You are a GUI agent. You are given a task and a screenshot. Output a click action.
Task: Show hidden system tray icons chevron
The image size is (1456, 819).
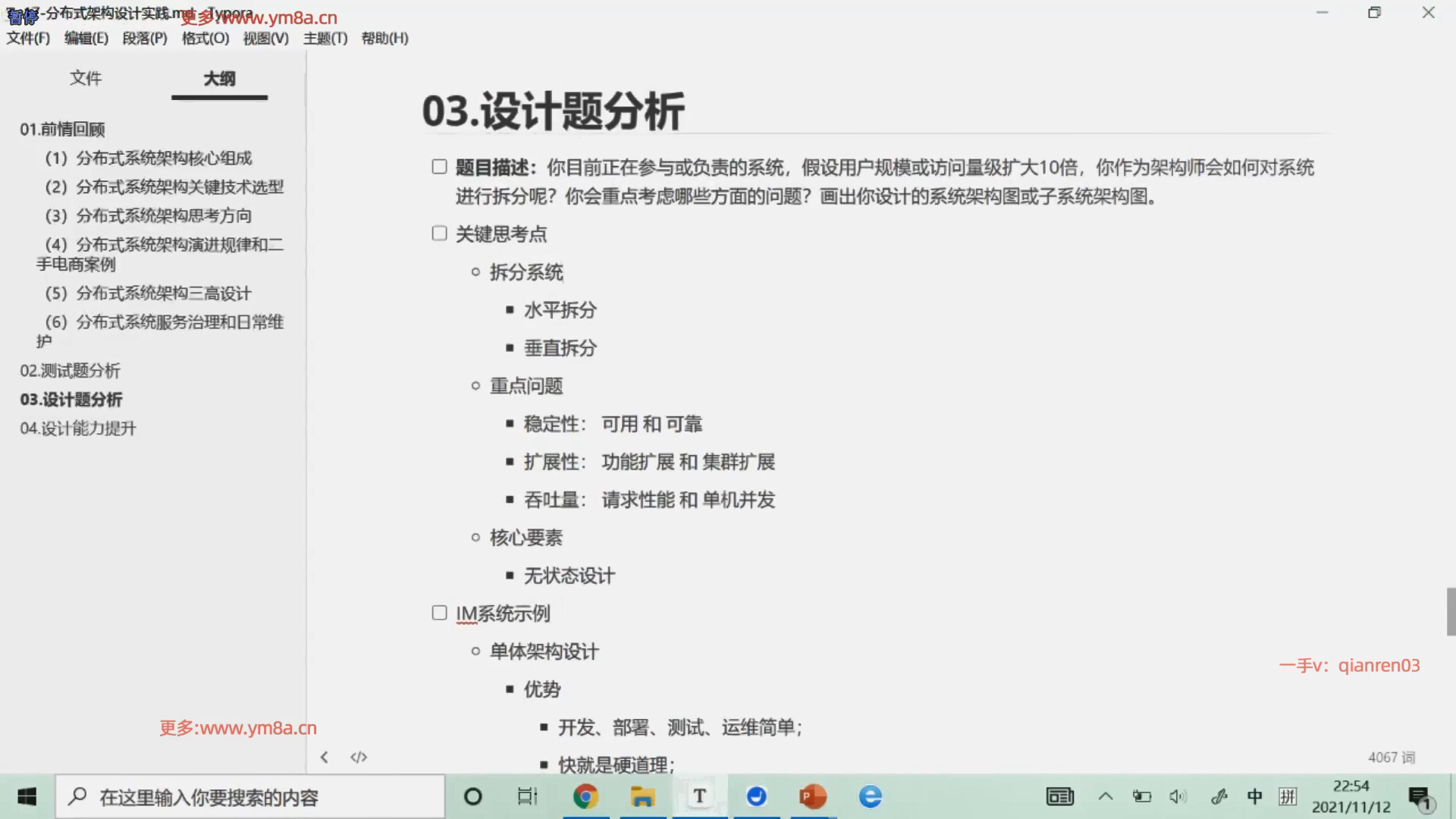[x=1105, y=796]
